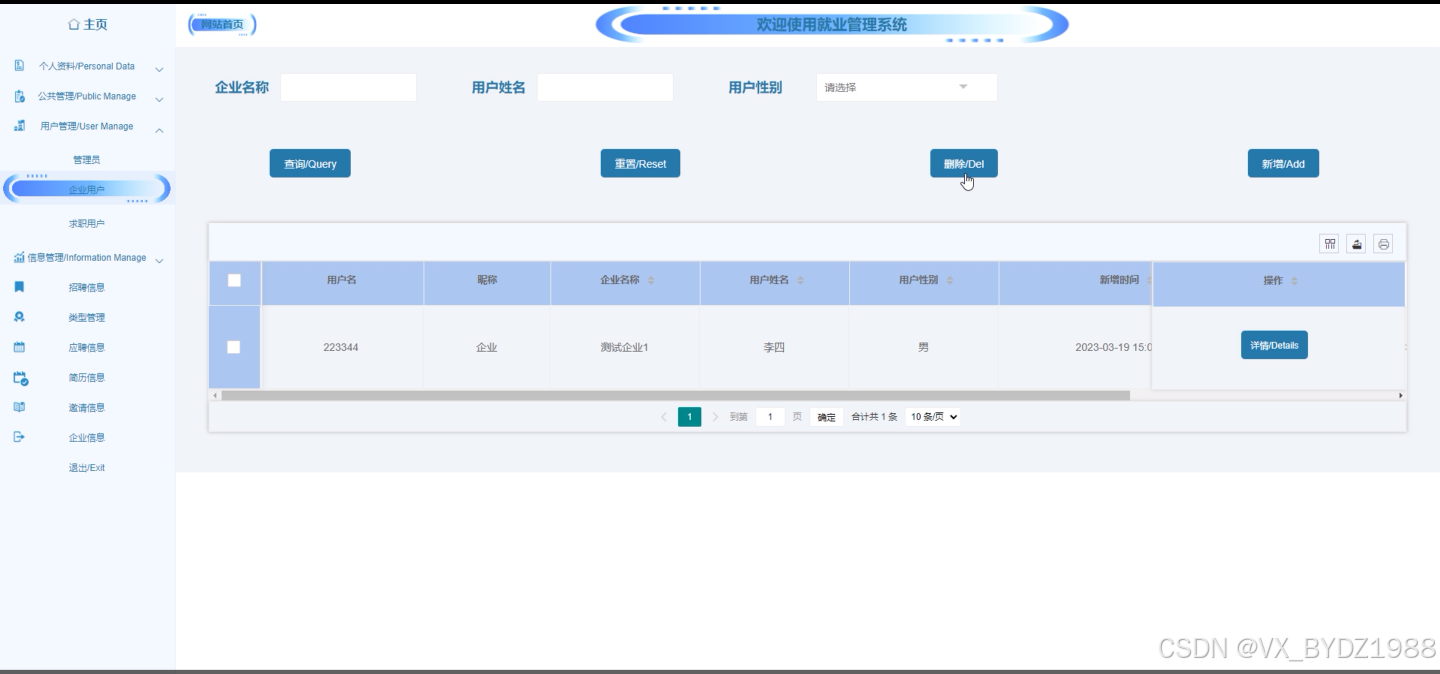Click the table scrollbar's right arrow

pyautogui.click(x=1400, y=395)
